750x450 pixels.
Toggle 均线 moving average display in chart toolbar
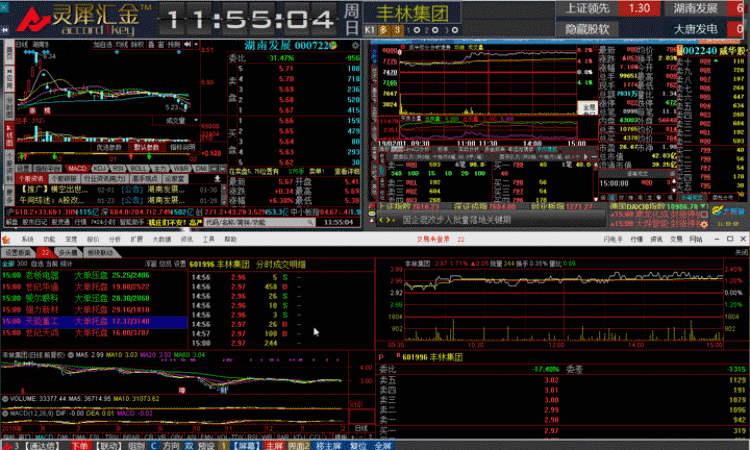coord(122,44)
